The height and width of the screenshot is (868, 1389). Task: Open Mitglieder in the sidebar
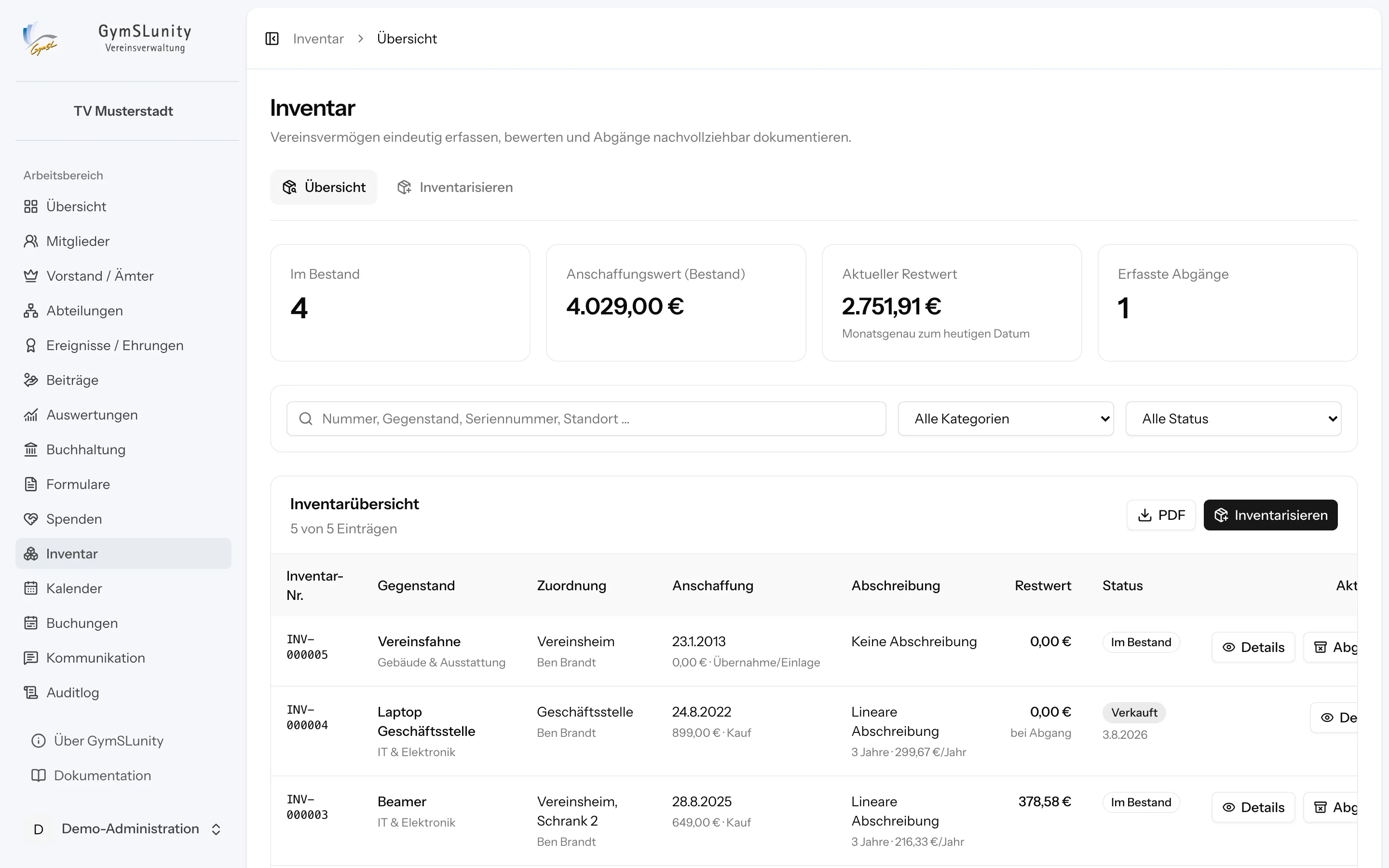(x=123, y=241)
